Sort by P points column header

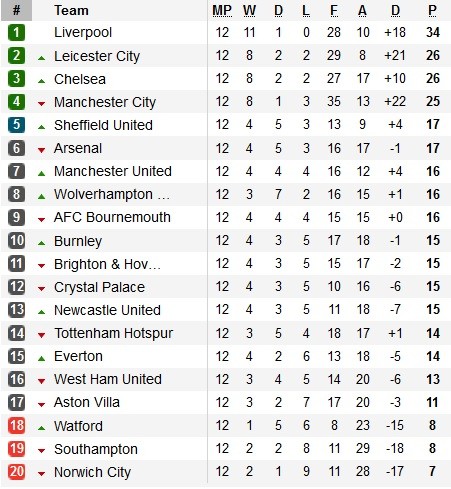[x=432, y=11]
